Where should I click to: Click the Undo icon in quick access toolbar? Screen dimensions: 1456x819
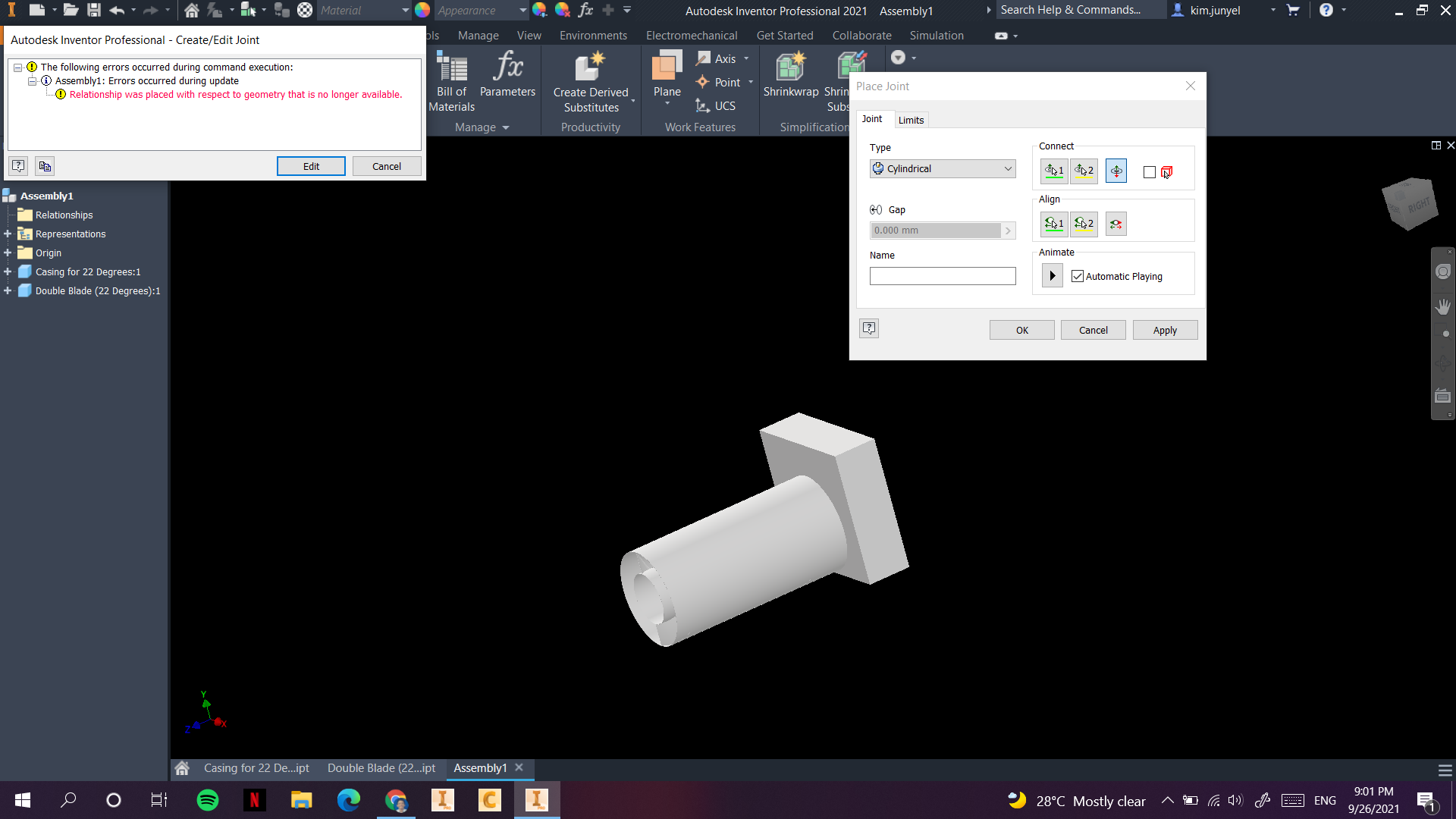coord(117,11)
